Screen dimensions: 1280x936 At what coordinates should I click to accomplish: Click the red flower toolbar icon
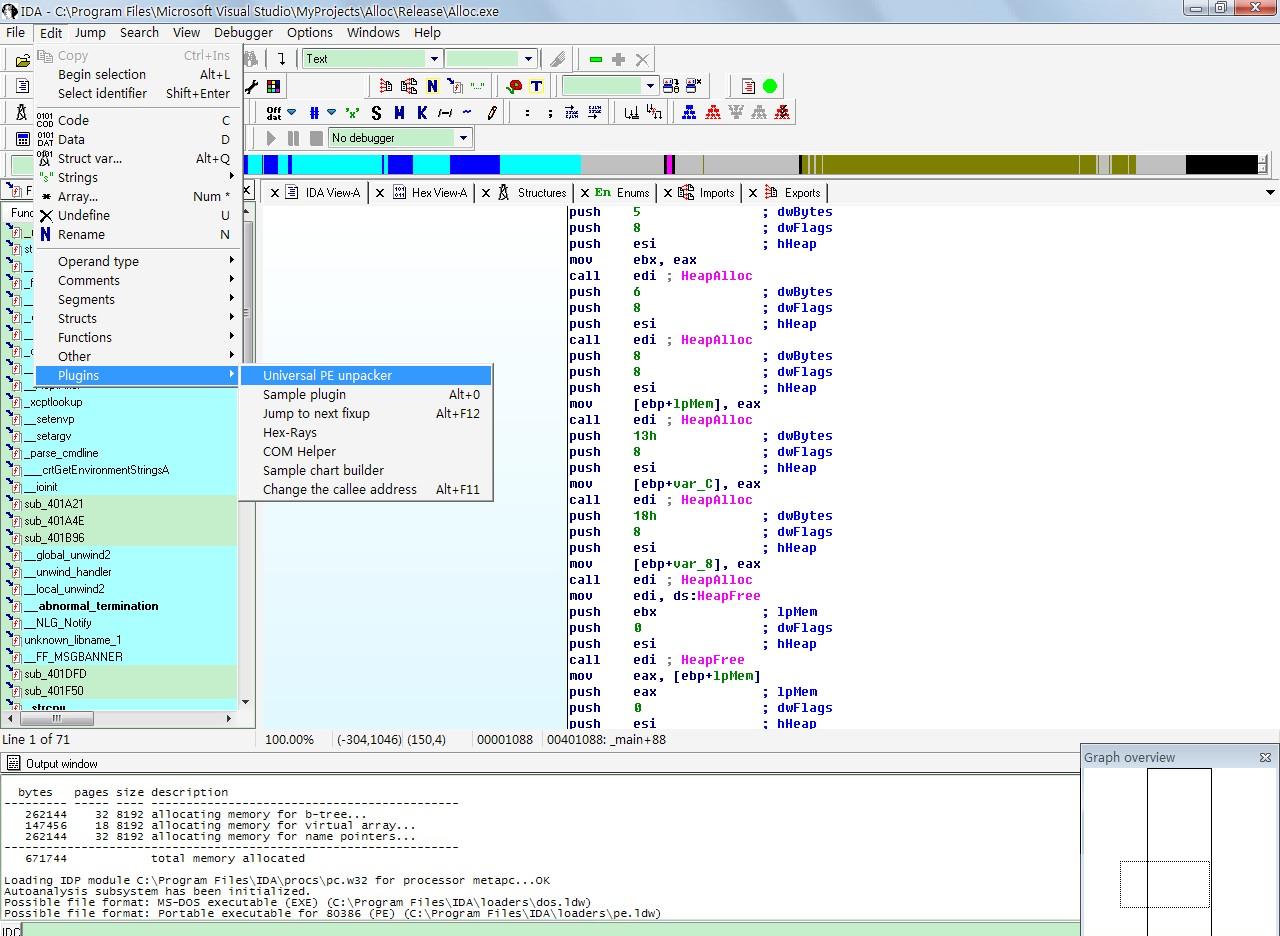514,86
